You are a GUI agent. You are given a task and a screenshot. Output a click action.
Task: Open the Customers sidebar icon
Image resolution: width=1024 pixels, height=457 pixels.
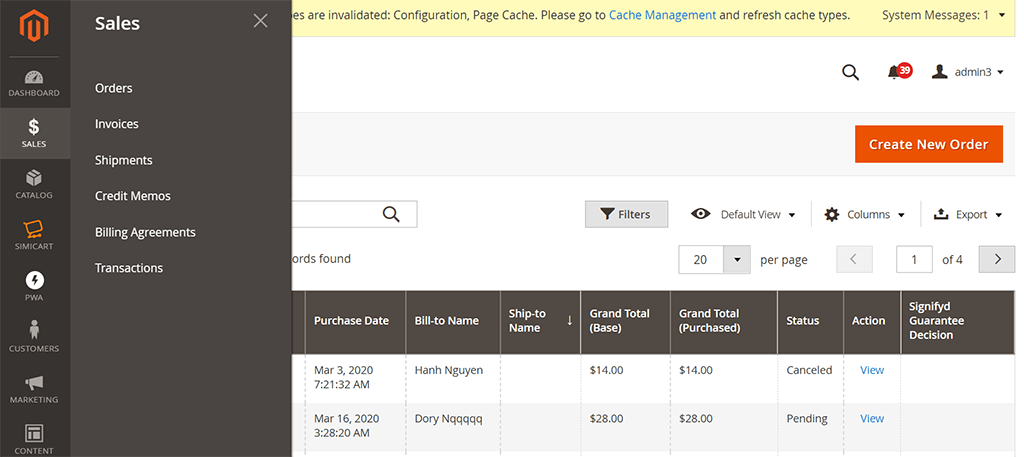tap(34, 337)
